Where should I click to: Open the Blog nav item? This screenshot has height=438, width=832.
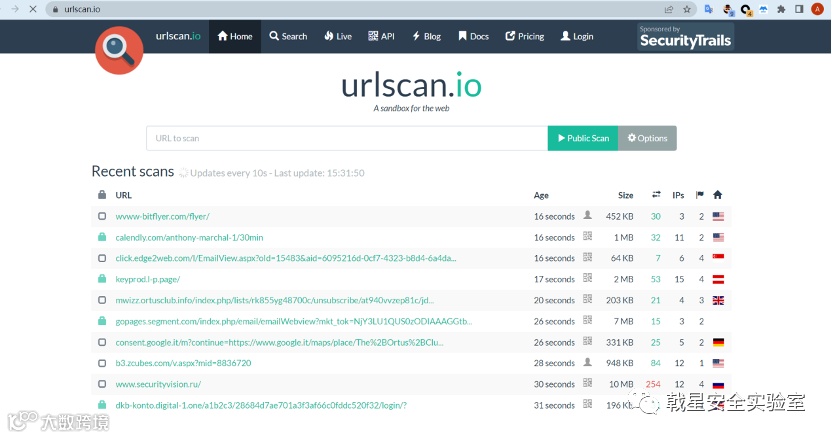pyautogui.click(x=427, y=36)
